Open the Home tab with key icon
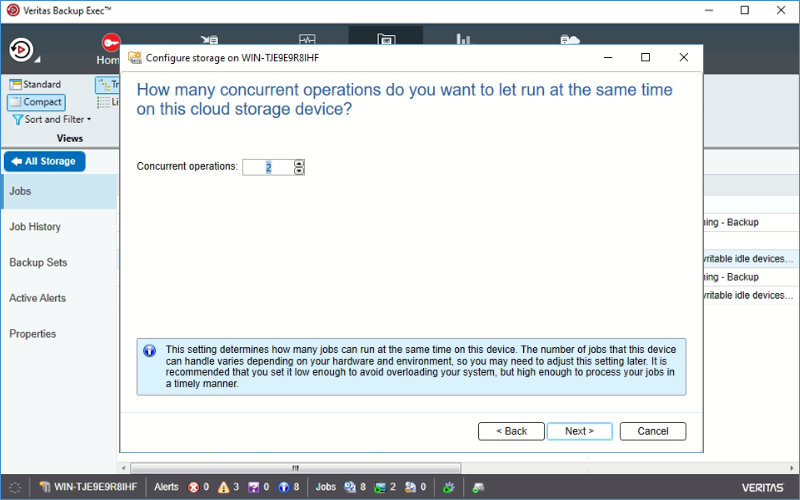 coord(109,49)
